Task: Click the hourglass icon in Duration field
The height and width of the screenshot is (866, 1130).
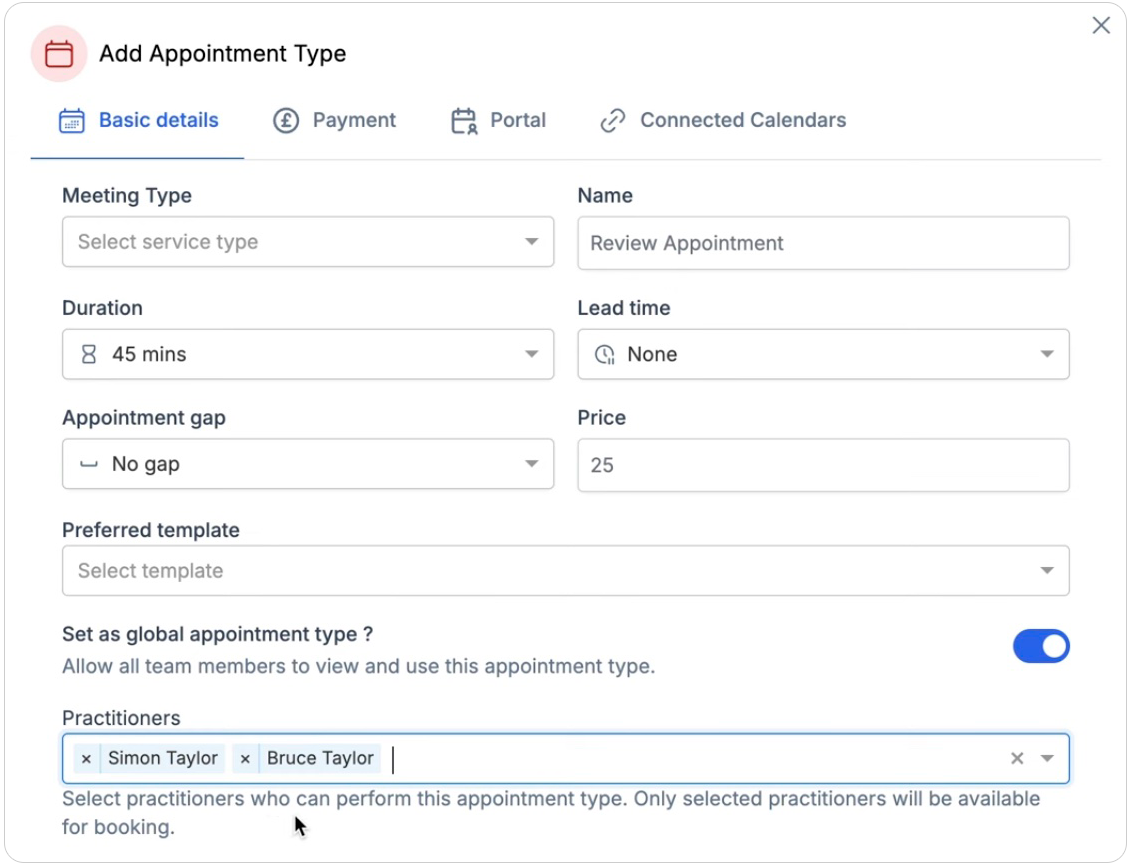Action: click(89, 354)
